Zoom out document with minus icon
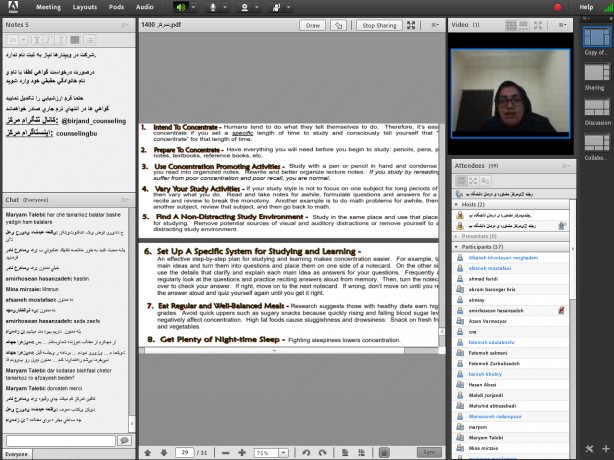The height and width of the screenshot is (460, 614). [226, 453]
